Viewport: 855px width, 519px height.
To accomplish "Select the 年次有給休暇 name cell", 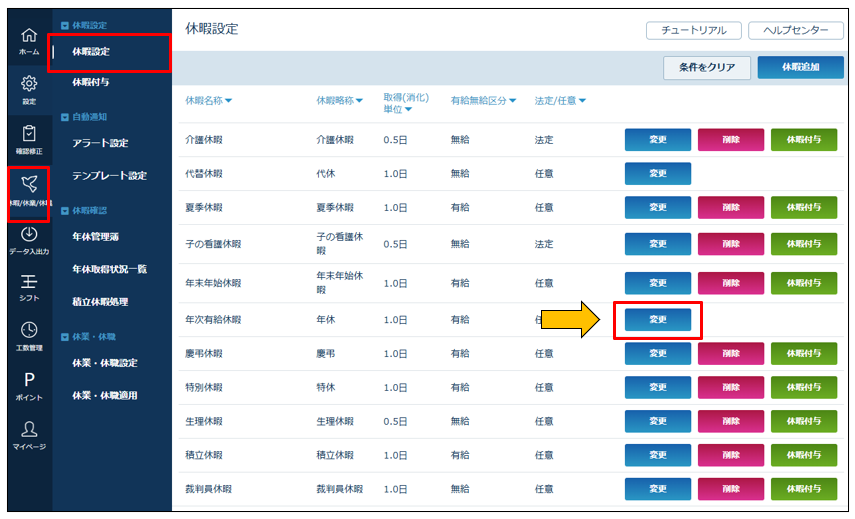I will [213, 319].
